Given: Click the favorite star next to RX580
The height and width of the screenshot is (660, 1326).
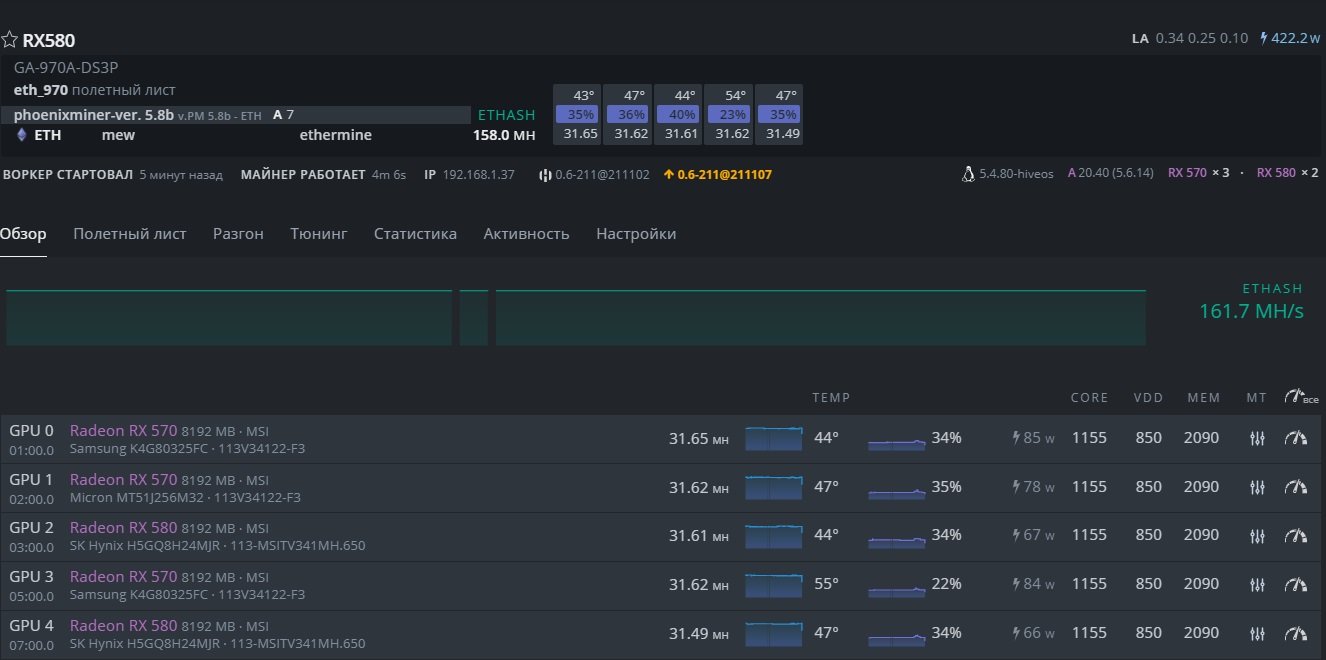Looking at the screenshot, I should 10,40.
